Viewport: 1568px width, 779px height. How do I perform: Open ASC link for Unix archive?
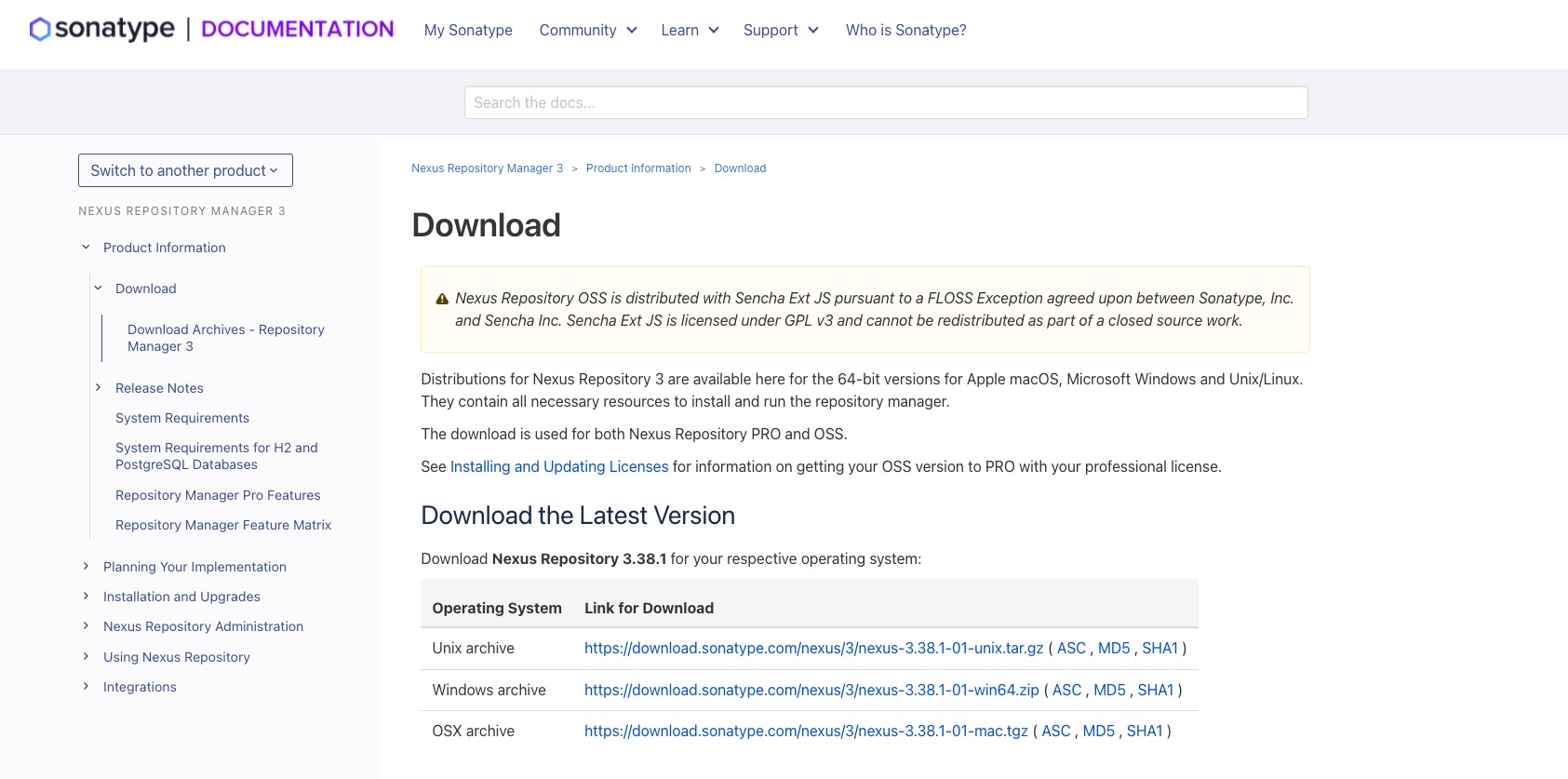1071,648
